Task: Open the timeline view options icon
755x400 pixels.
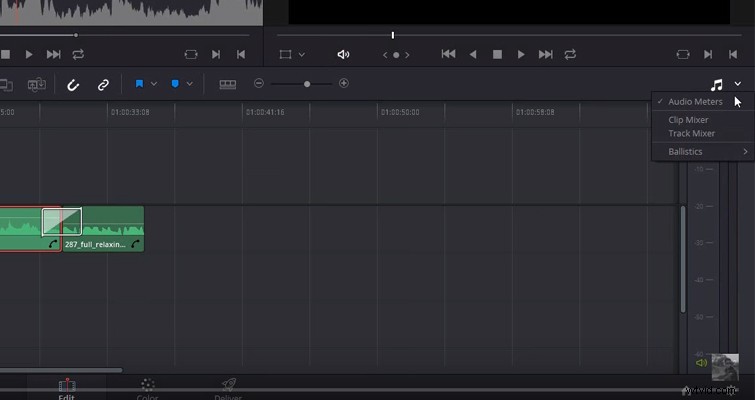Action: (x=228, y=85)
